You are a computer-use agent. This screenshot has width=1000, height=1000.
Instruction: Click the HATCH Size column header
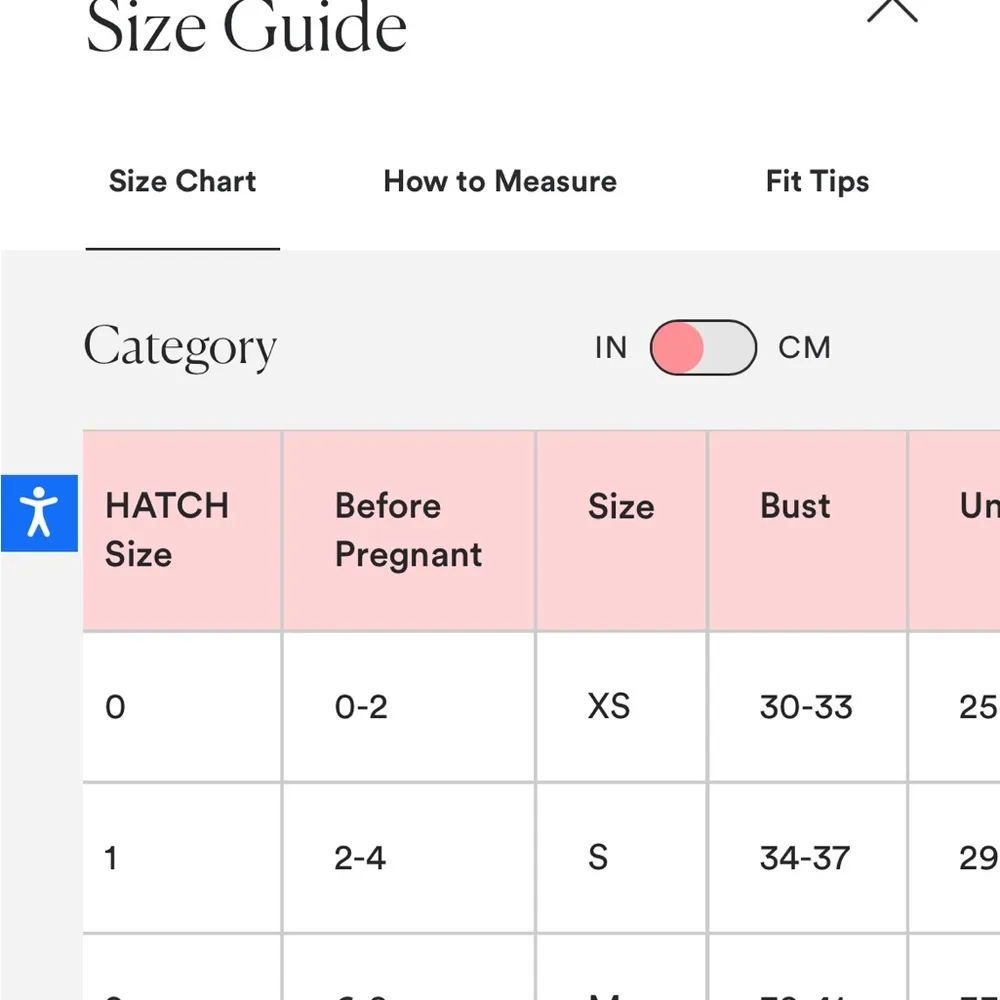[167, 530]
